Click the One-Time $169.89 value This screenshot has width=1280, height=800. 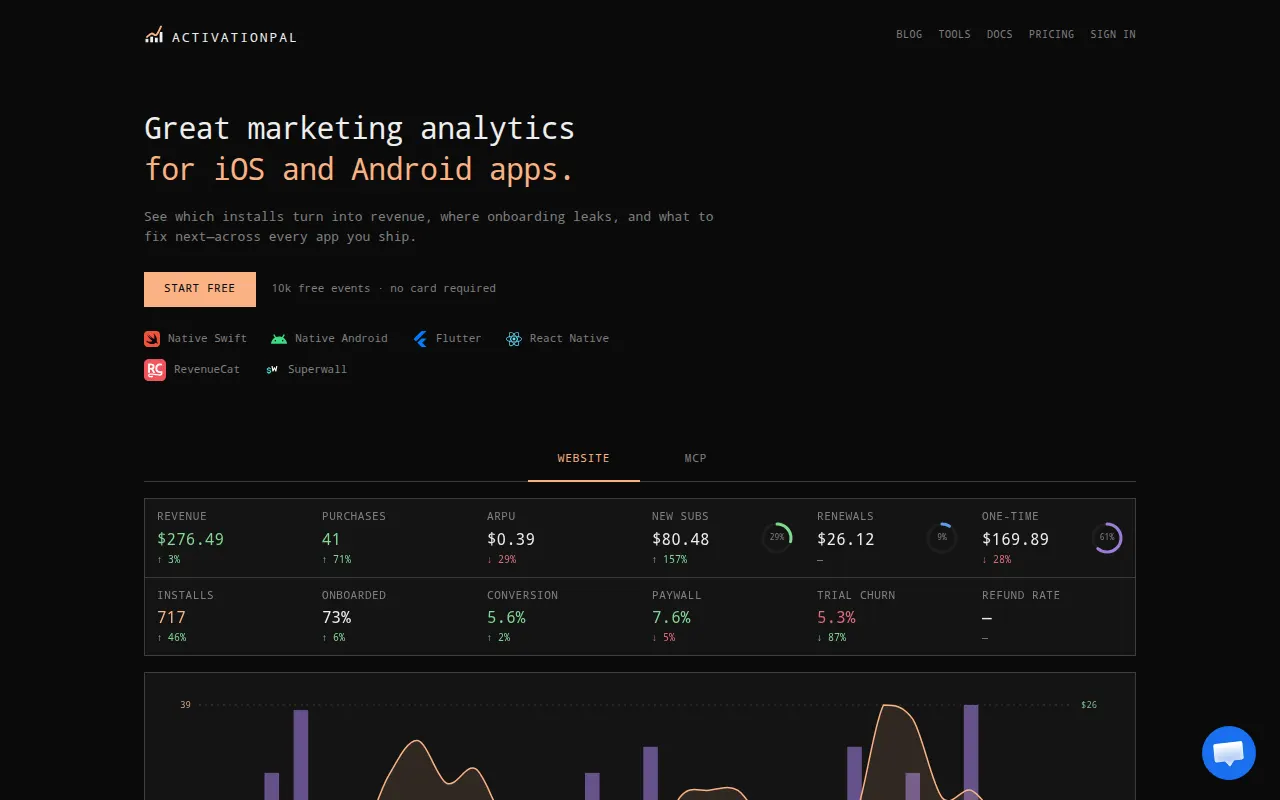click(1016, 539)
